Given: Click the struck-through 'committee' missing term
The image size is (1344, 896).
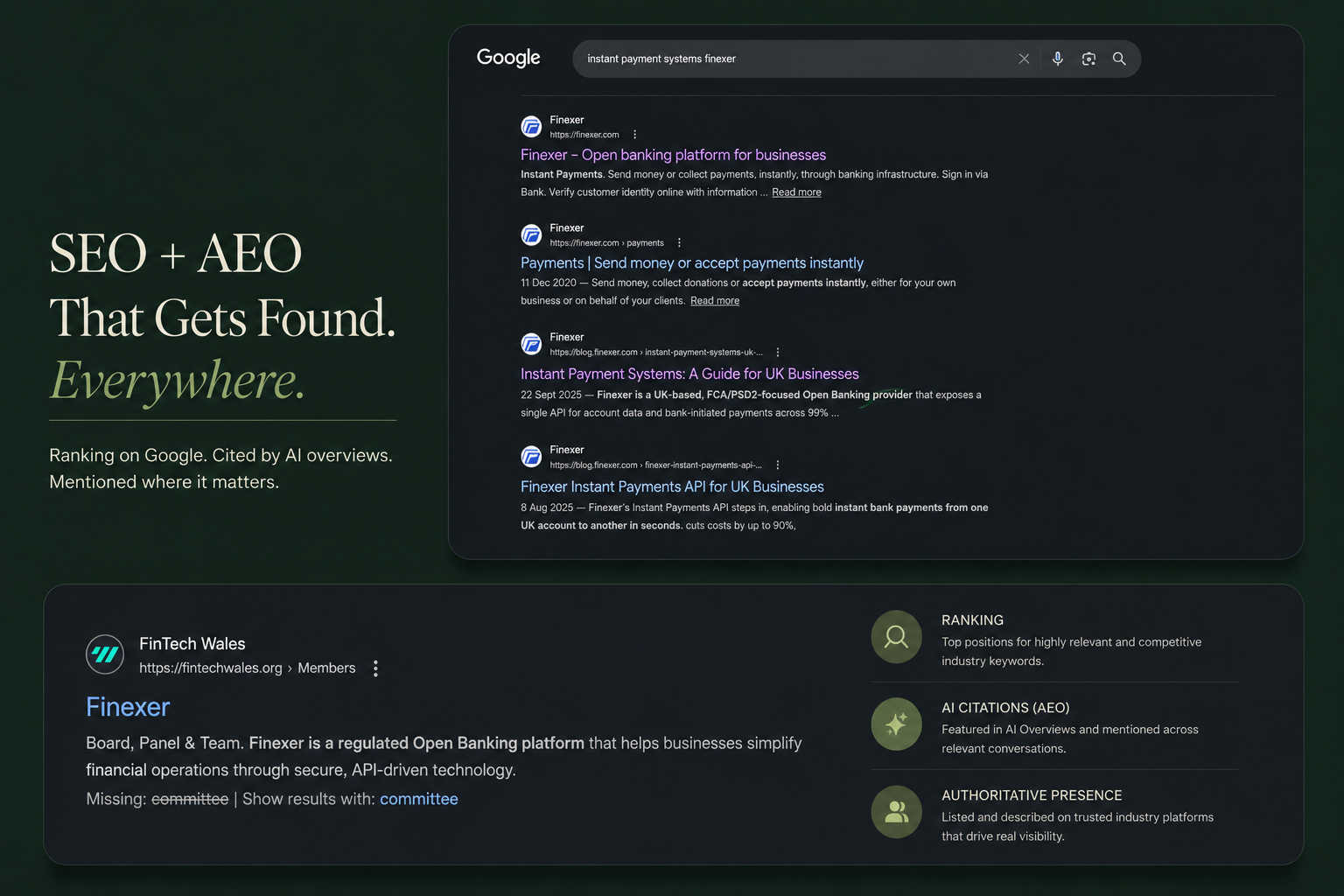Looking at the screenshot, I should tap(190, 799).
